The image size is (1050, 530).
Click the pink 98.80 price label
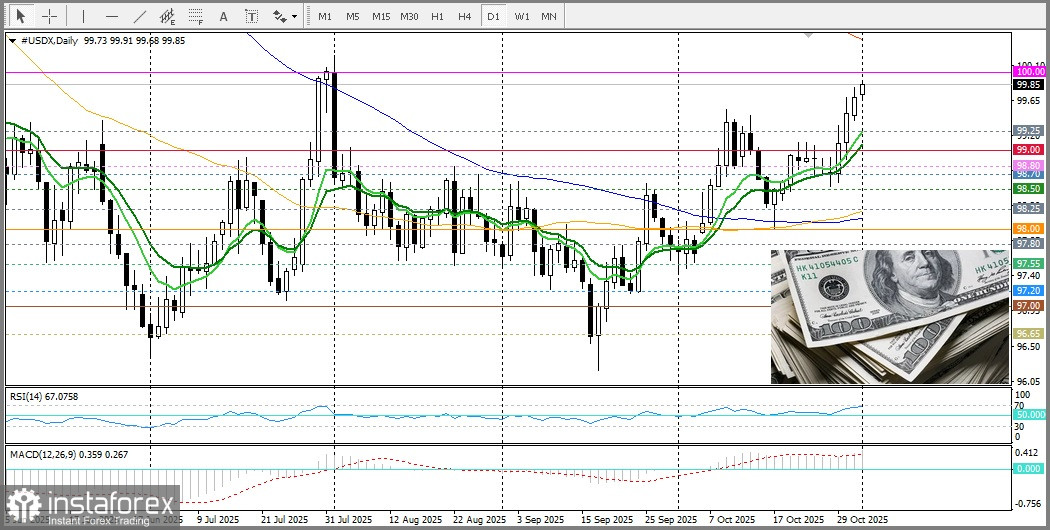pyautogui.click(x=1029, y=165)
